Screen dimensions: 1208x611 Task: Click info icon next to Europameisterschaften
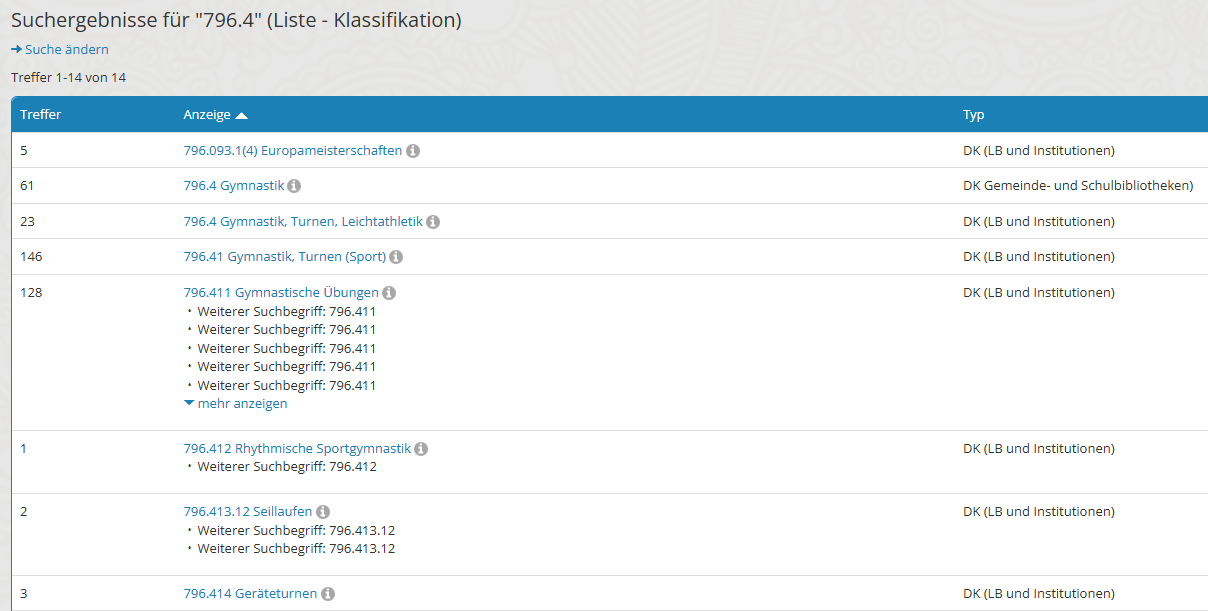pos(413,151)
